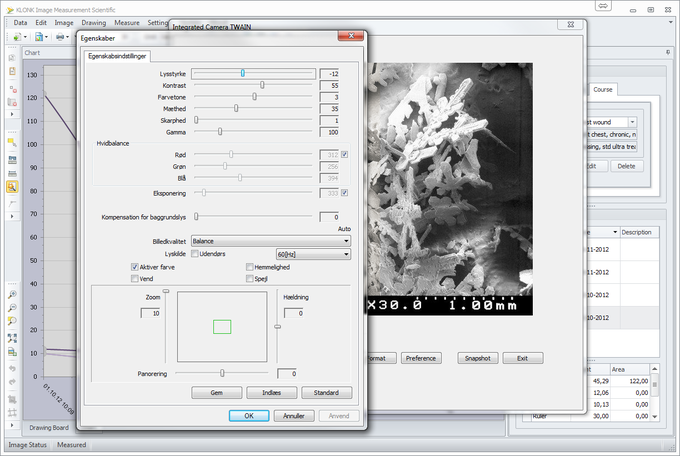Screen dimensions: 680x456
Task: Click OK in the Egenskaber dialog
Action: pyautogui.click(x=249, y=416)
